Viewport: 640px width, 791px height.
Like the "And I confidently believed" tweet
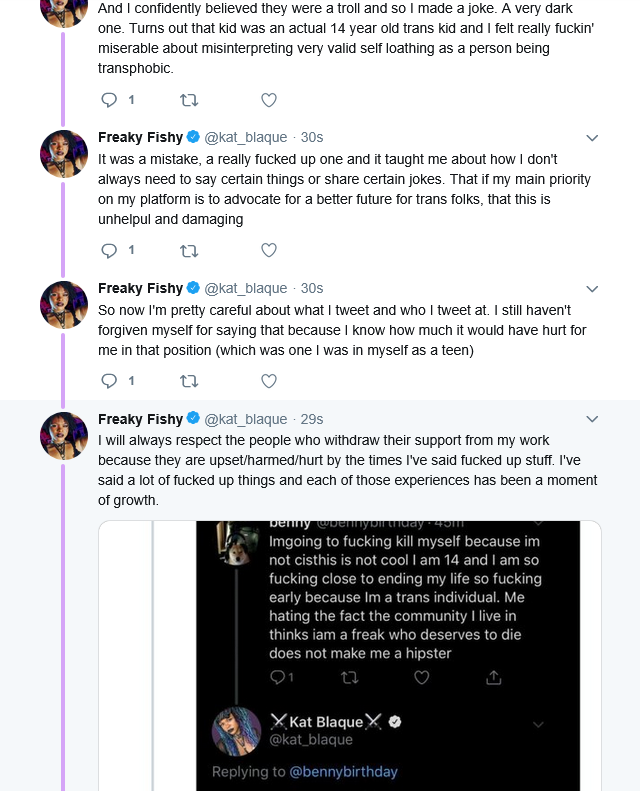point(268,100)
